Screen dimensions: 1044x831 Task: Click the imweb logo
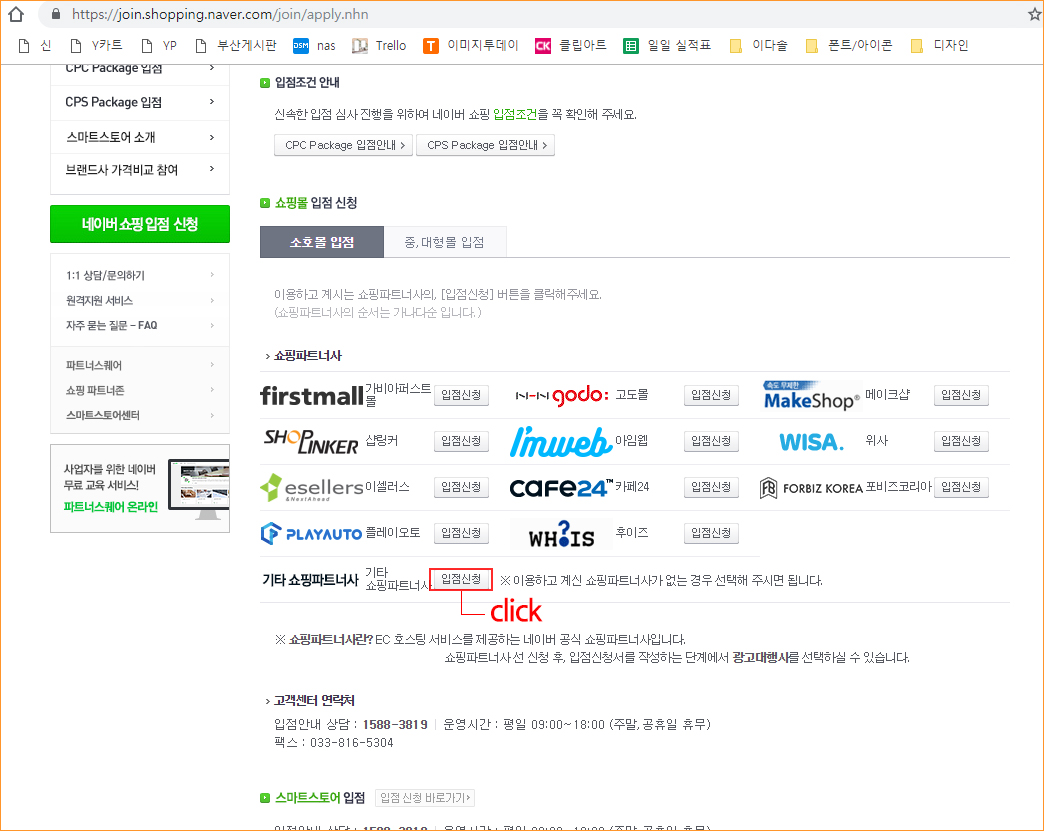coord(561,441)
